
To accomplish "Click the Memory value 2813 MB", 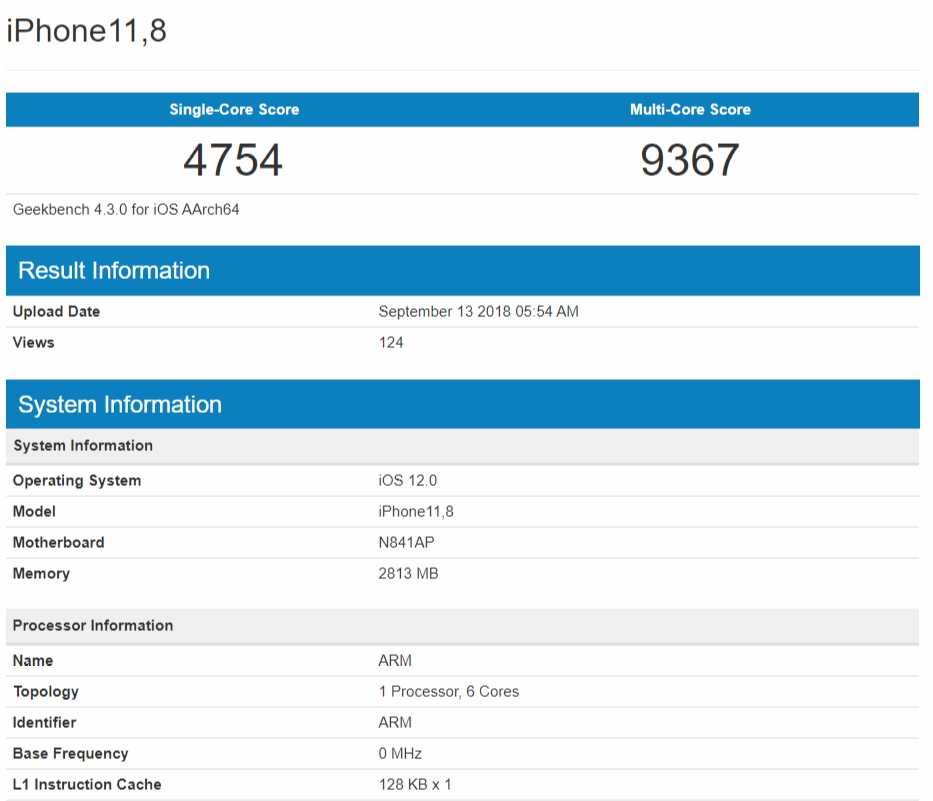I will 408,574.
